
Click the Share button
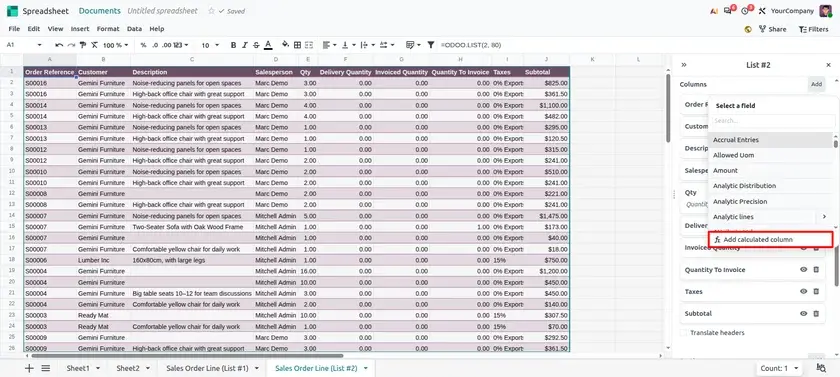pos(772,29)
